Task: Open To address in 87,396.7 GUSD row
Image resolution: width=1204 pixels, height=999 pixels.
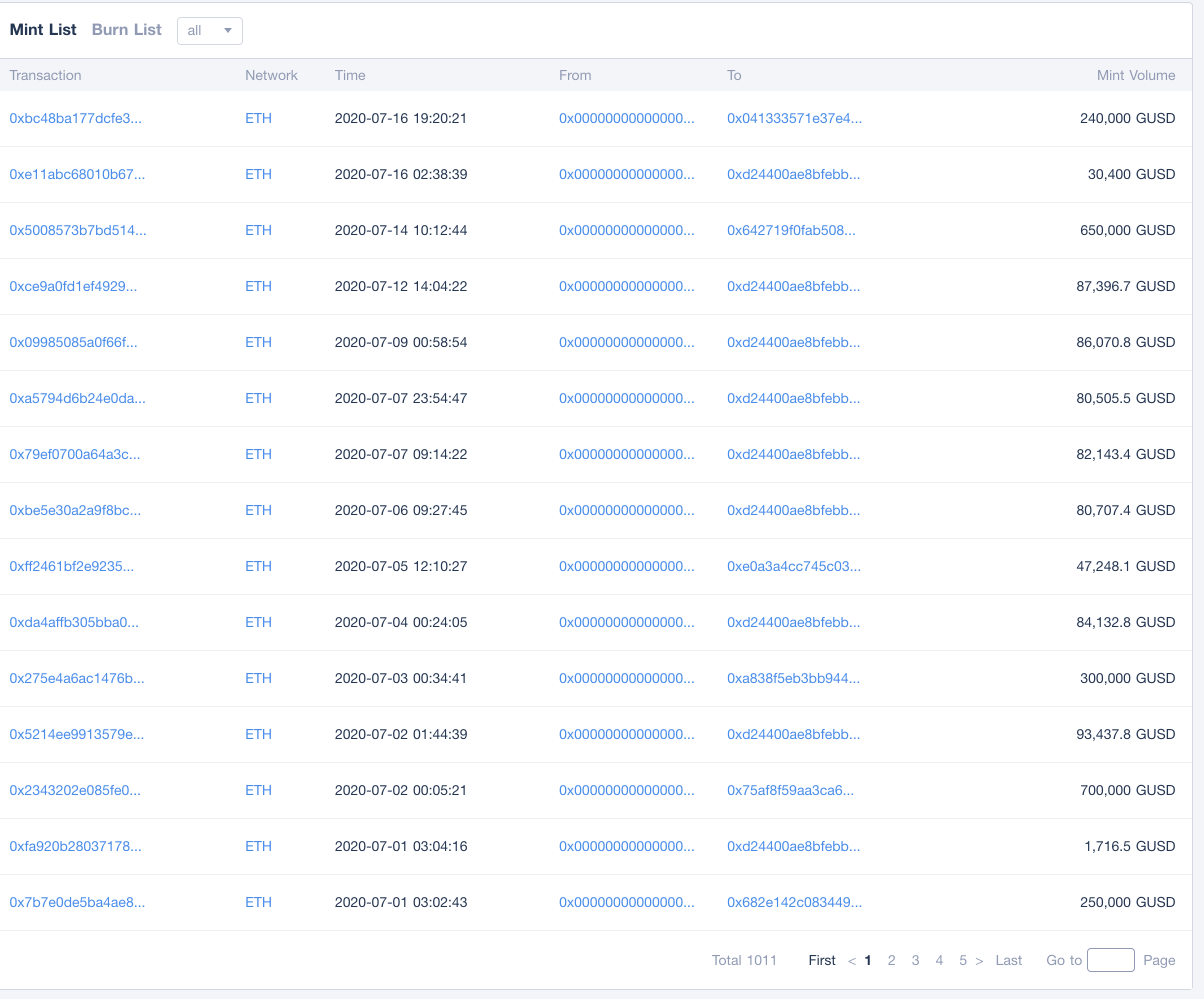Action: point(793,286)
